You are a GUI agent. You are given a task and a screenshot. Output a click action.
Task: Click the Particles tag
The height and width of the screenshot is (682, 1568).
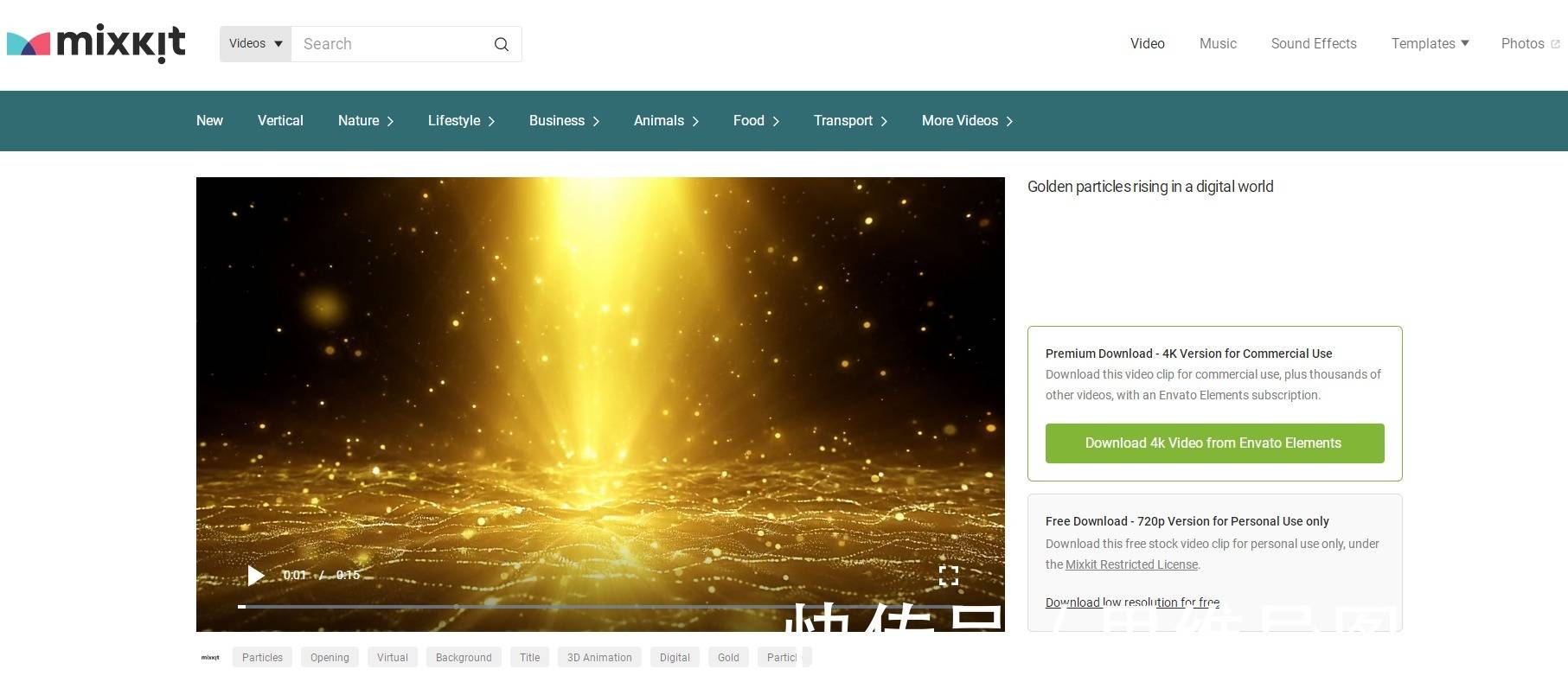[x=262, y=658]
